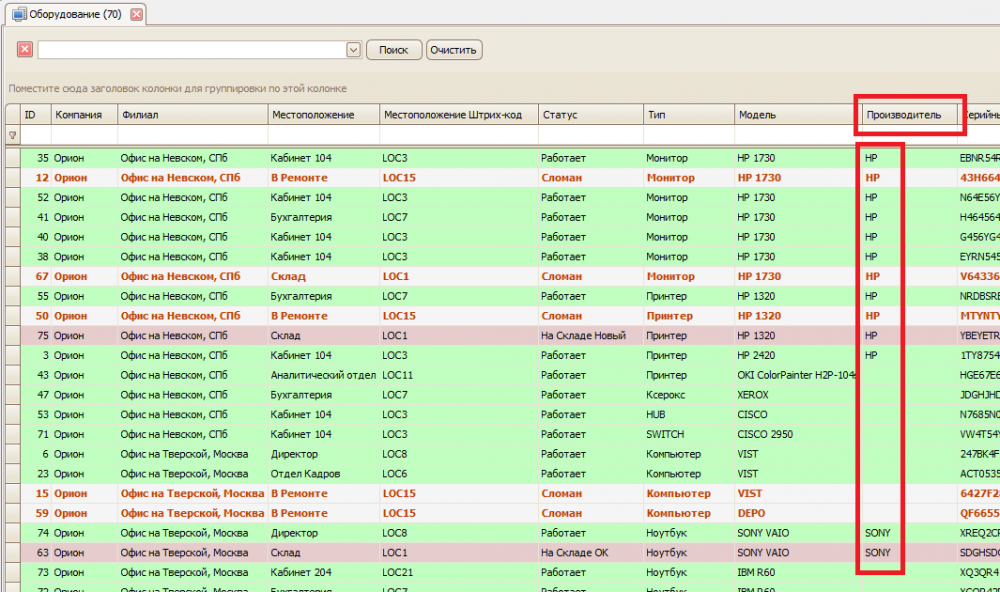Viewport: 1000px width, 592px height.
Task: Open the search combo box dropdown arrow
Action: pos(353,50)
